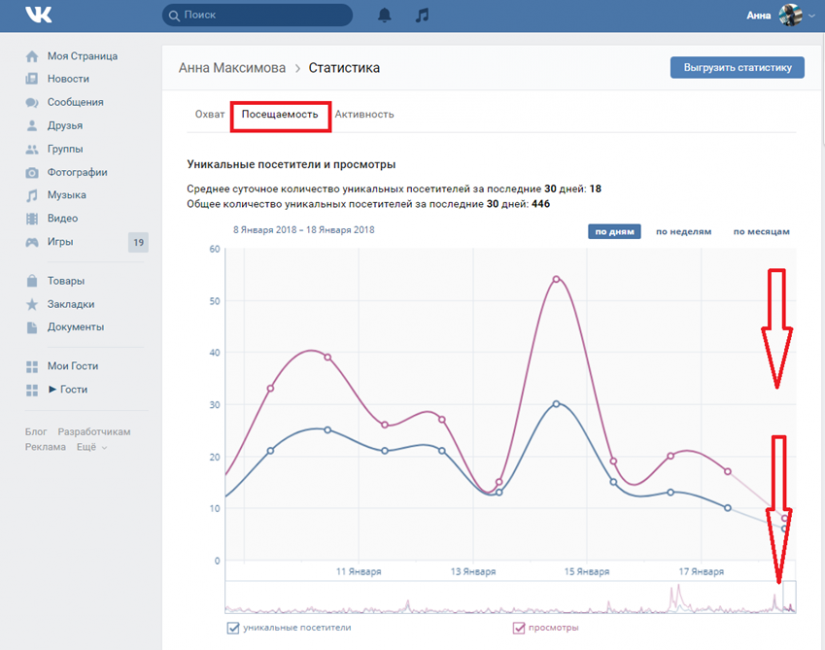Image resolution: width=825 pixels, height=650 pixels.
Task: Toggle the уникальные посетители checkbox
Action: (234, 628)
